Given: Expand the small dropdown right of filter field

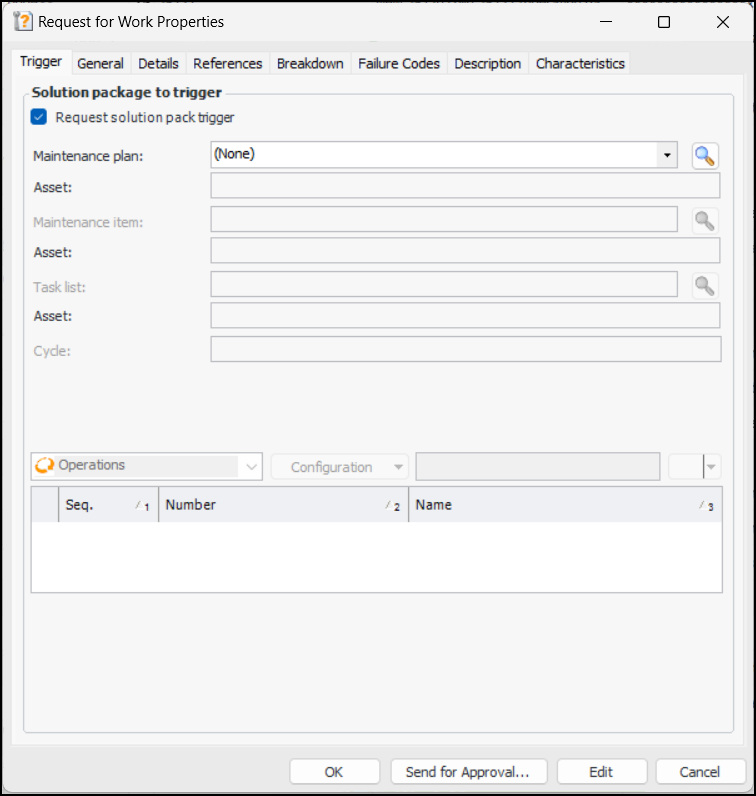Looking at the screenshot, I should coord(711,467).
